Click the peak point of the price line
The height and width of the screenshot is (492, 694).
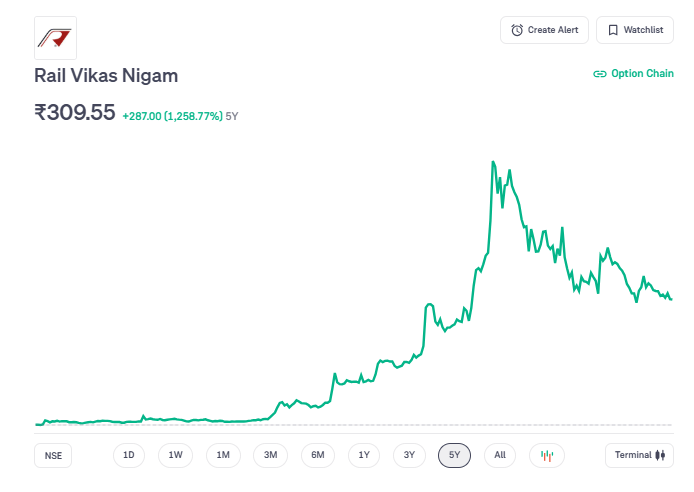[493, 161]
